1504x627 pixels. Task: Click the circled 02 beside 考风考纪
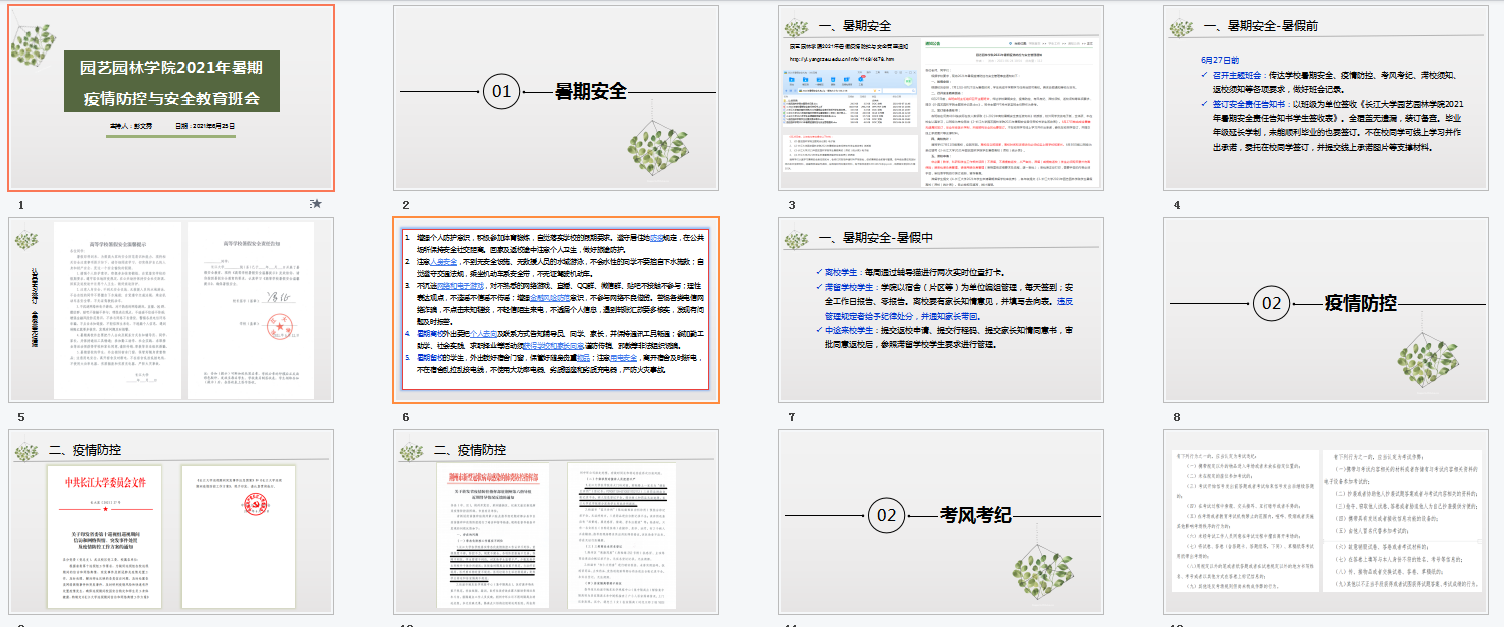tap(887, 515)
